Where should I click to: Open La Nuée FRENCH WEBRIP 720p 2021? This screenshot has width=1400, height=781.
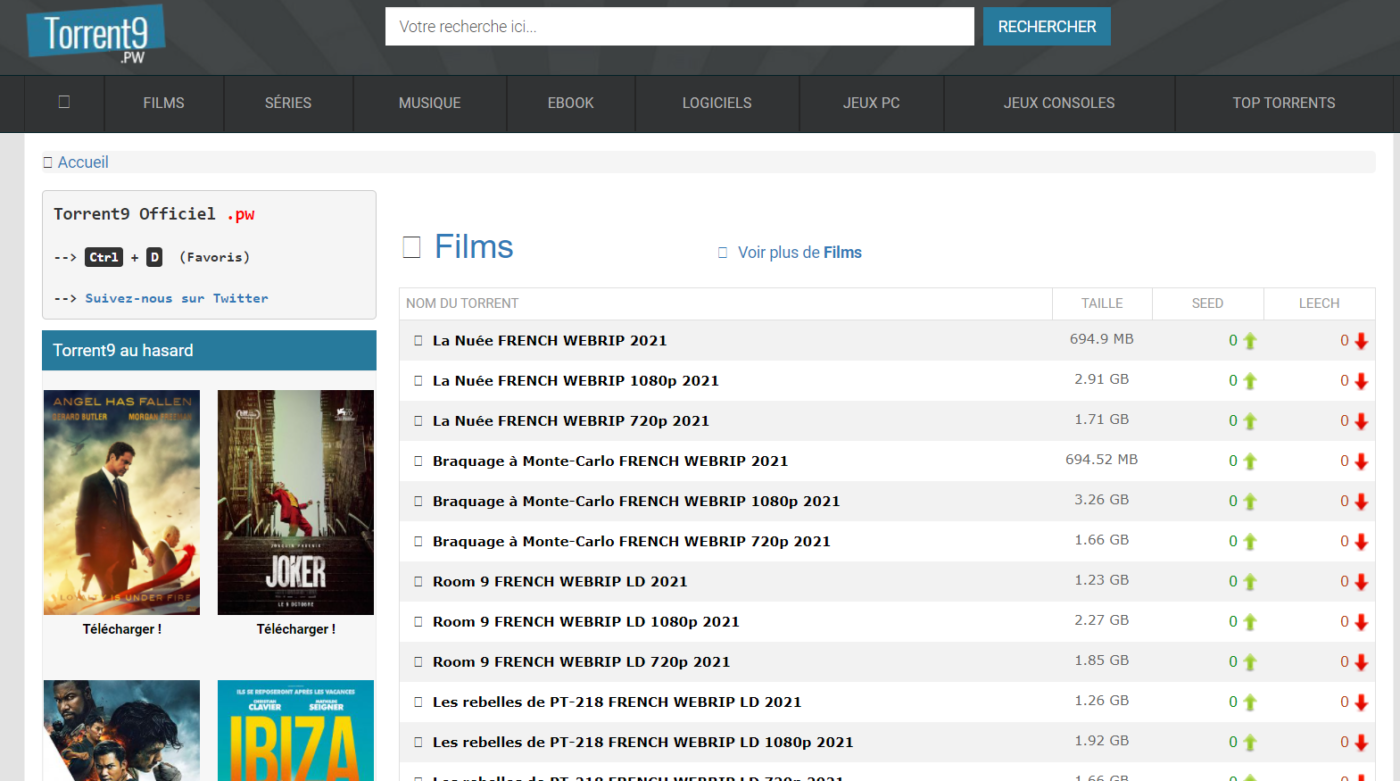571,421
